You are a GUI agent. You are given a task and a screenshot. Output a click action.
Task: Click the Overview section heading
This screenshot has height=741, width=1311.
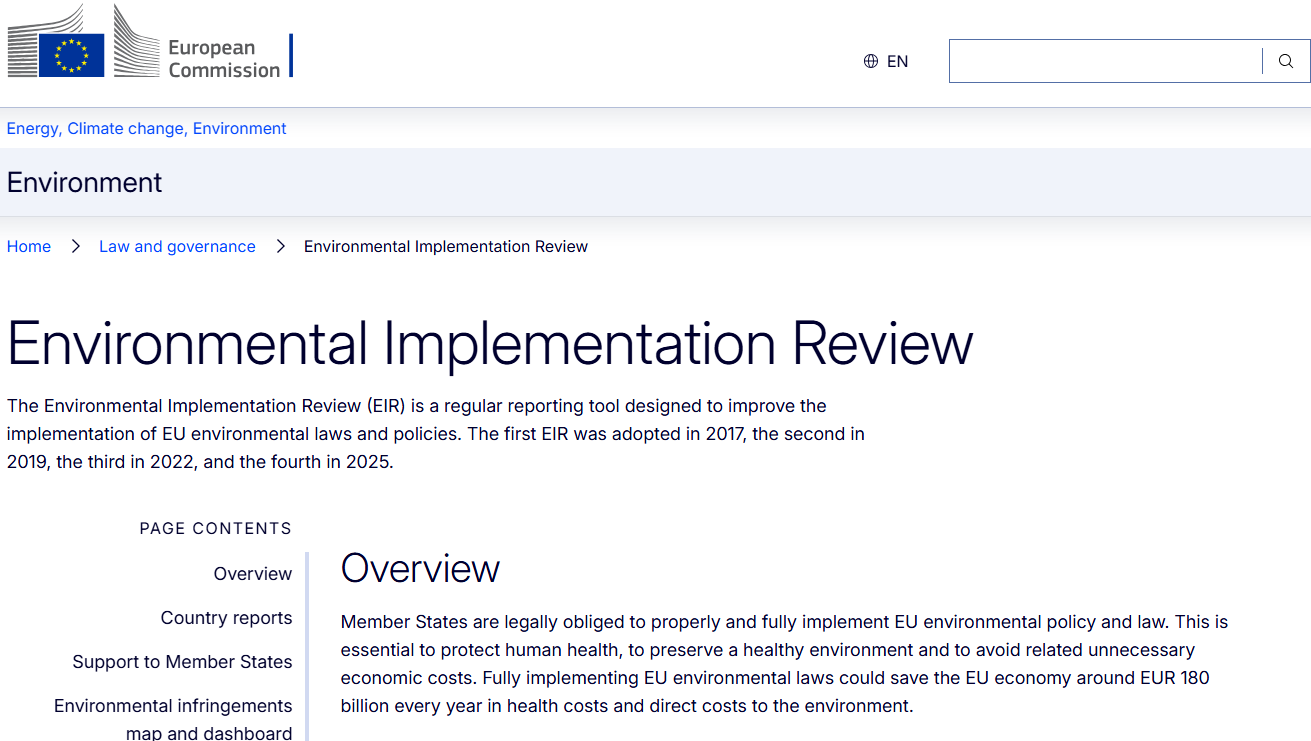pyautogui.click(x=420, y=568)
